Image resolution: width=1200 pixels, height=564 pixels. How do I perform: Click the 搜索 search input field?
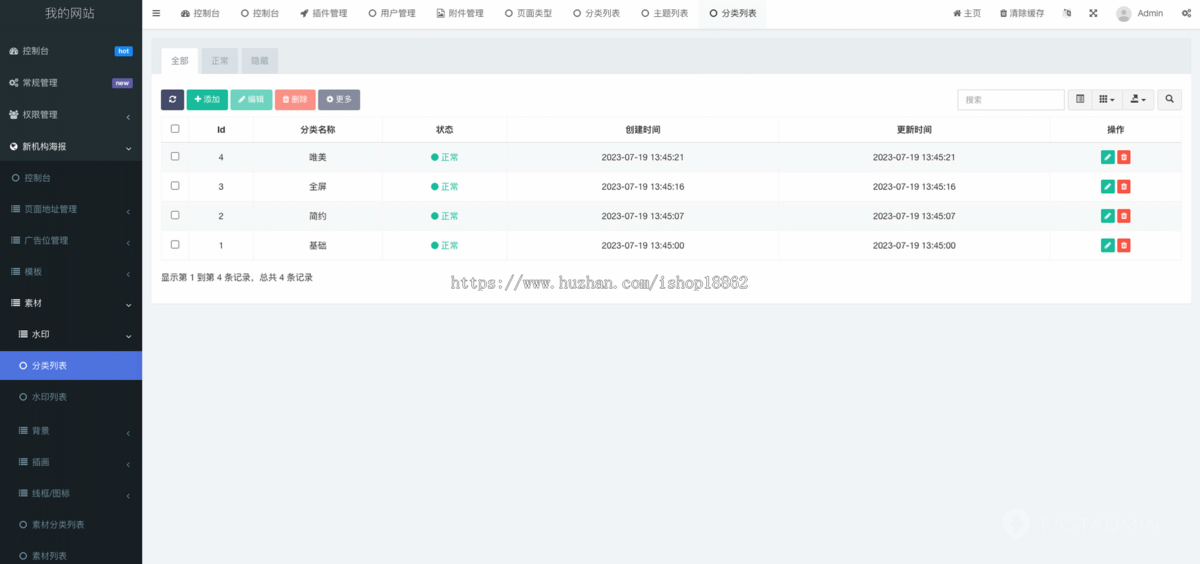1011,99
